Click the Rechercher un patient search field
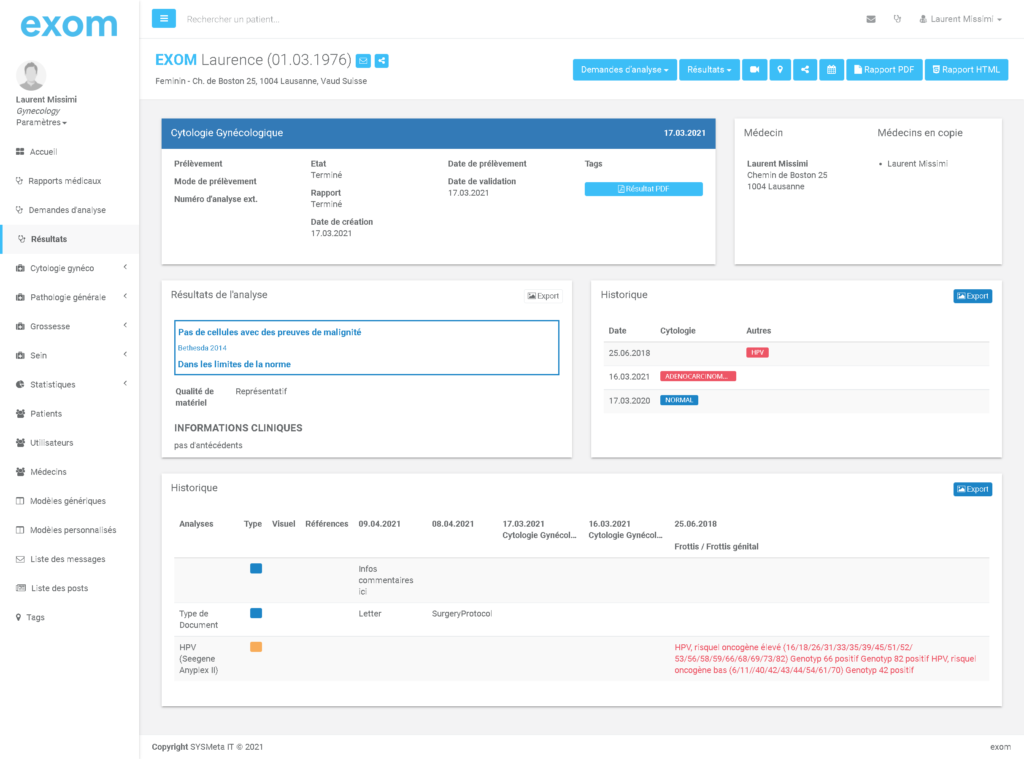Image resolution: width=1024 pixels, height=759 pixels. [x=300, y=19]
